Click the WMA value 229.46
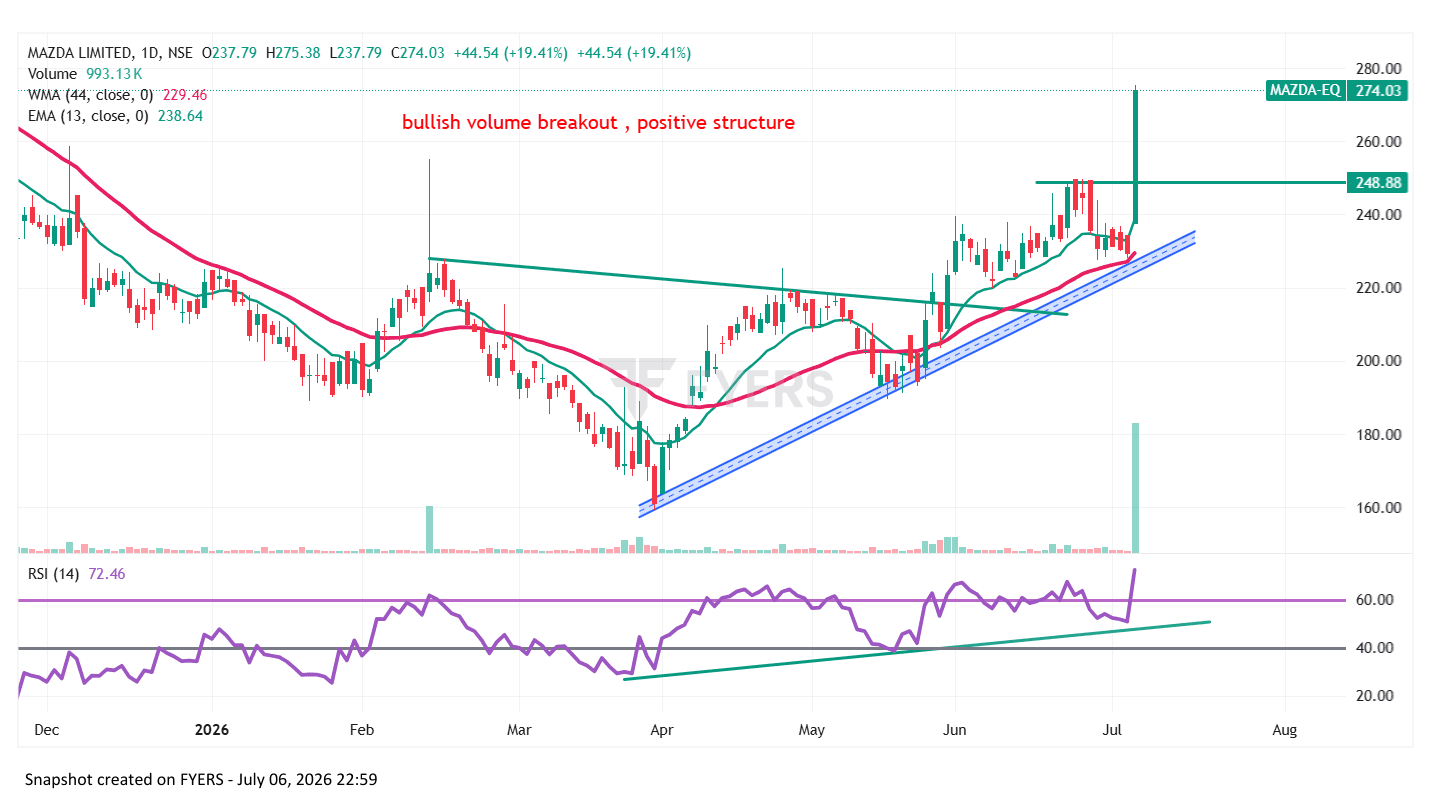The height and width of the screenshot is (800, 1431). pos(183,95)
